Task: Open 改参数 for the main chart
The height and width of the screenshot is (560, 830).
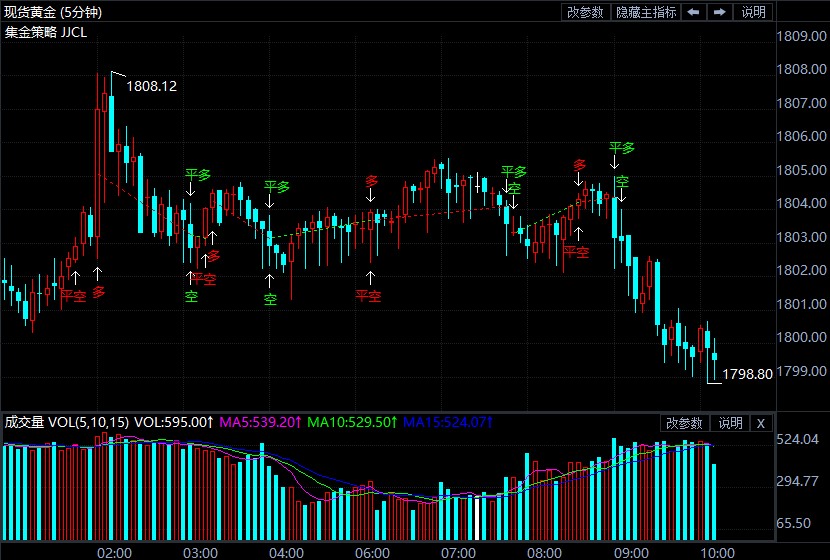Action: 586,12
